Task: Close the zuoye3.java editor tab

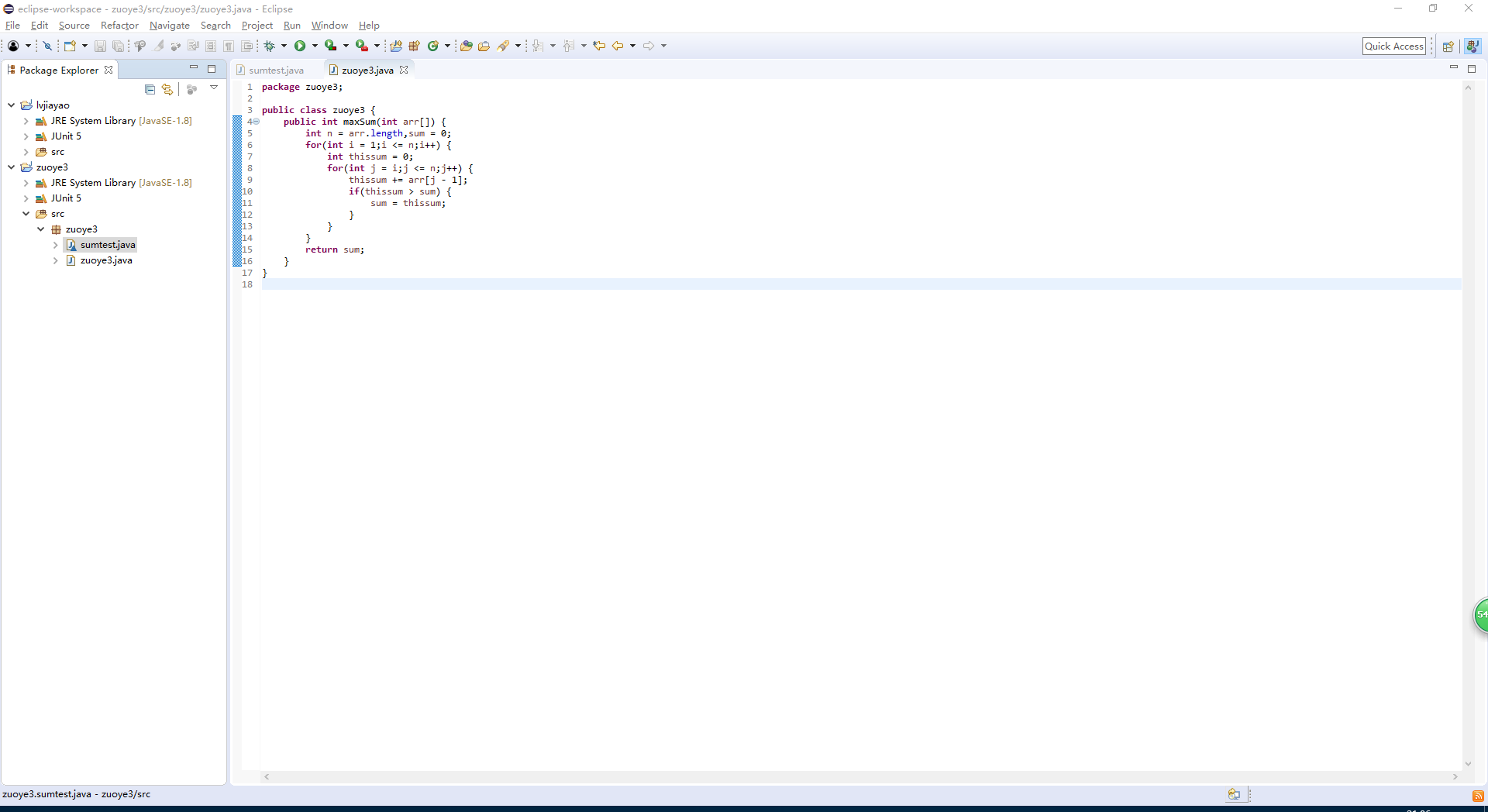Action: click(404, 70)
